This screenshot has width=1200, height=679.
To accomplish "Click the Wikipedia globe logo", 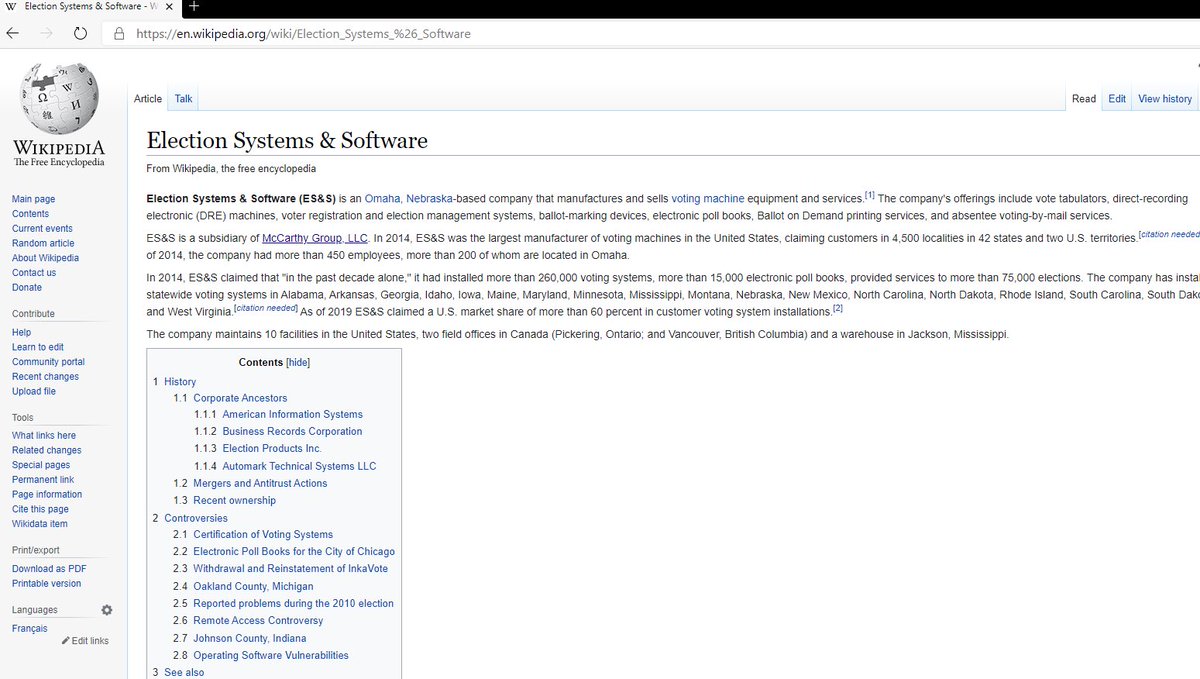I will point(59,98).
